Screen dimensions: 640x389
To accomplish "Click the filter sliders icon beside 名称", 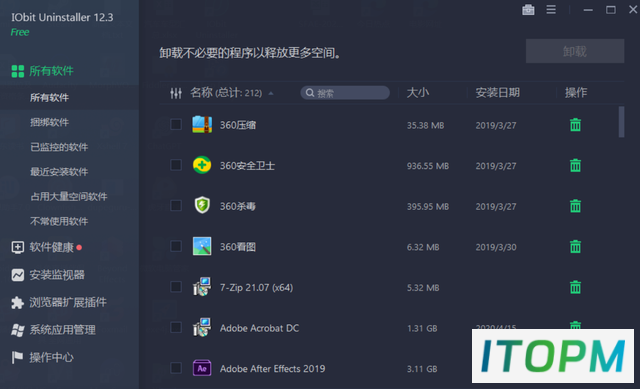I will (x=176, y=93).
